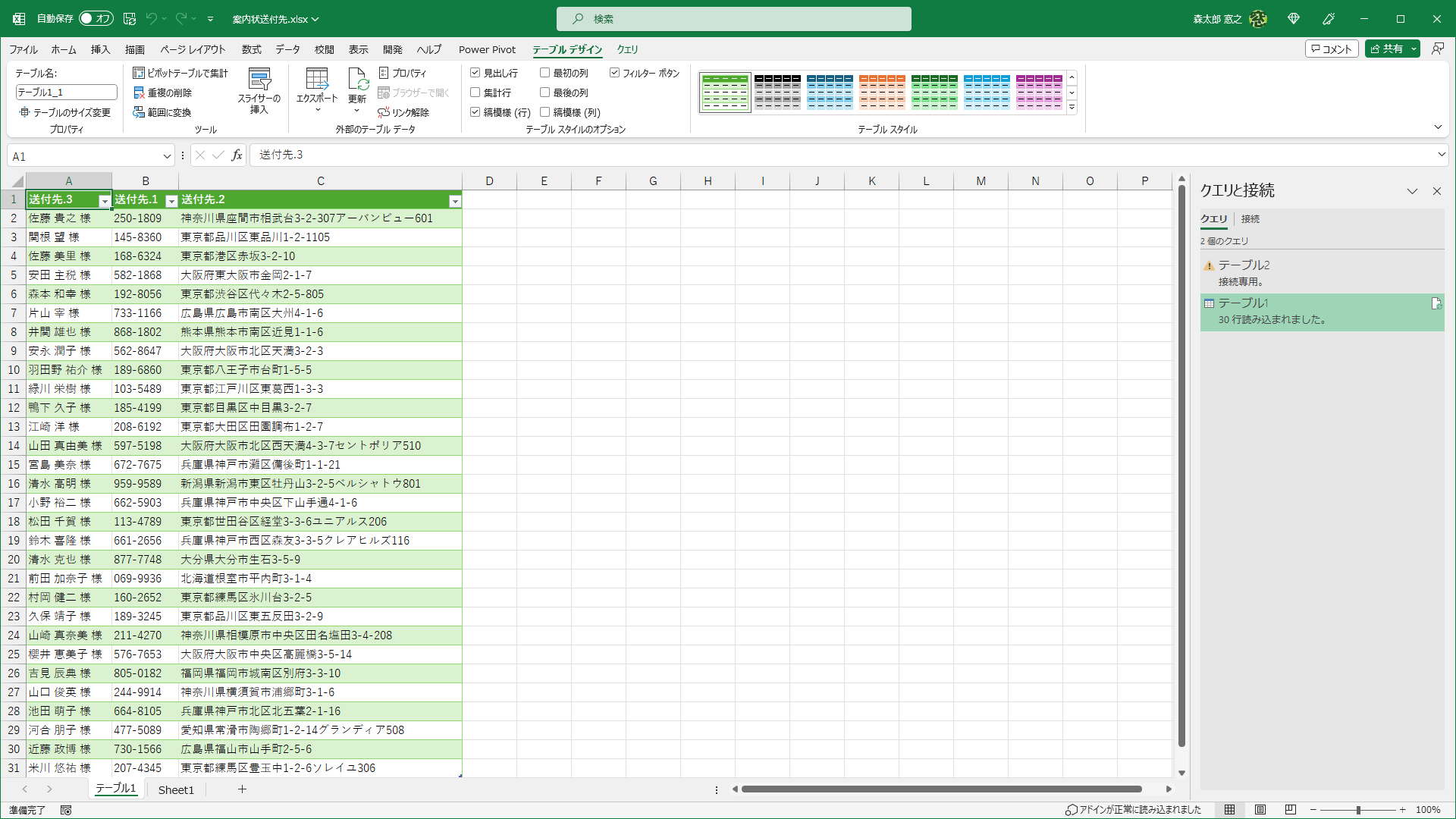The width and height of the screenshot is (1456, 819).
Task: Click the Share (共有) button
Action: (1387, 49)
